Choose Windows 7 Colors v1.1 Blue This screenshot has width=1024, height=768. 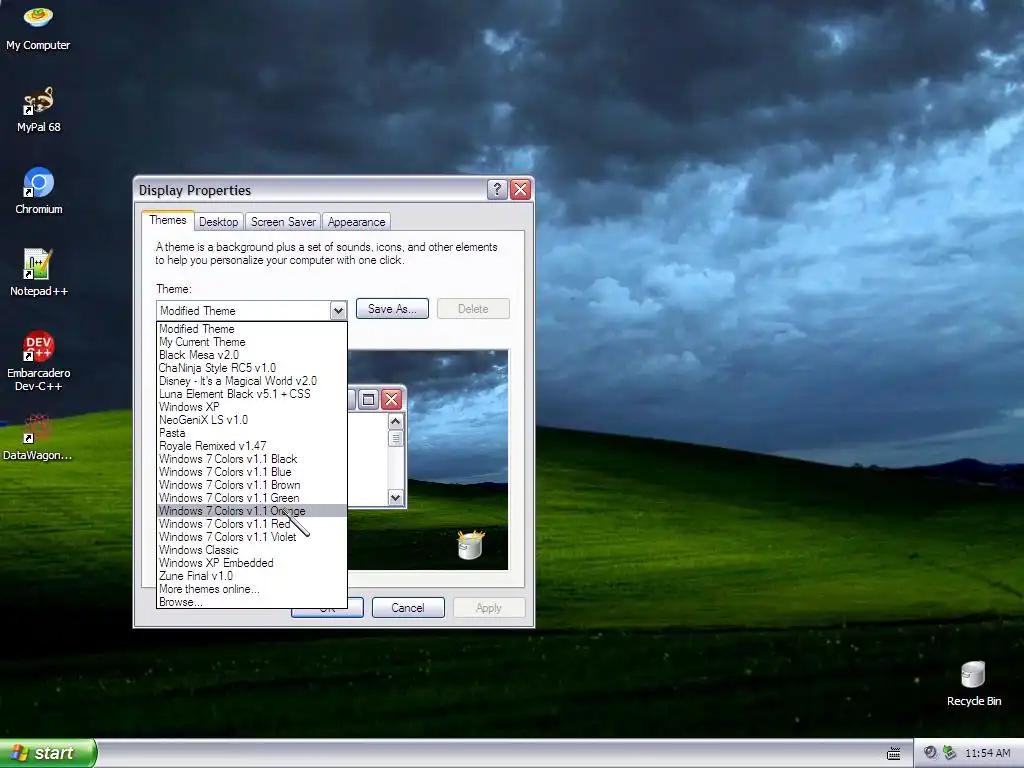point(251,472)
